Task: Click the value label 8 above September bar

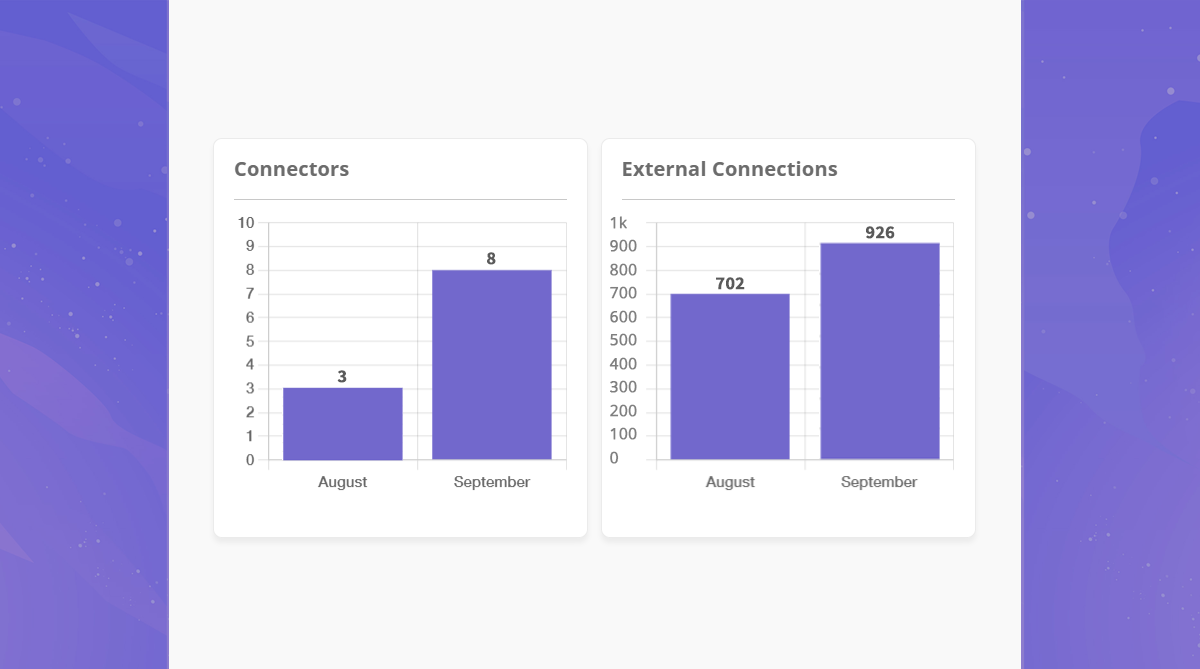Action: pyautogui.click(x=491, y=259)
